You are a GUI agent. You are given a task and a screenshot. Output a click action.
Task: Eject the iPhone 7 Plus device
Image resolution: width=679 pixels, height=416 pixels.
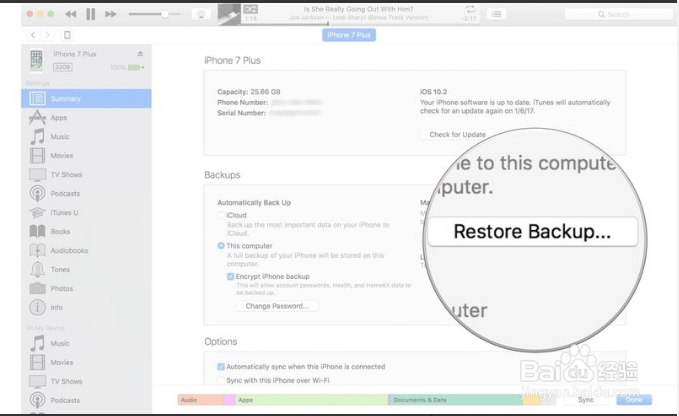[140, 54]
